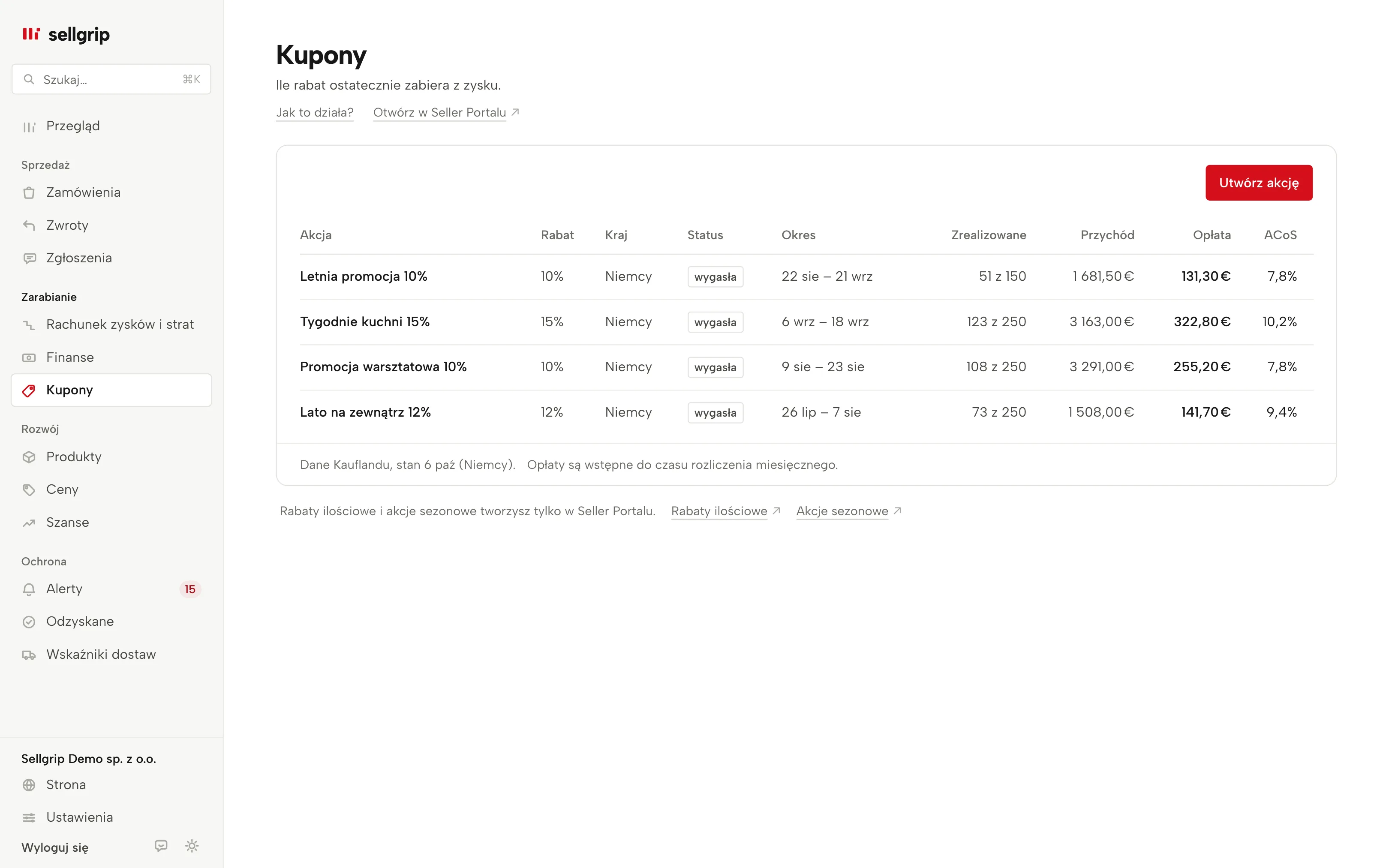
Task: Click the Zrealizowane column header
Action: [x=988, y=235]
